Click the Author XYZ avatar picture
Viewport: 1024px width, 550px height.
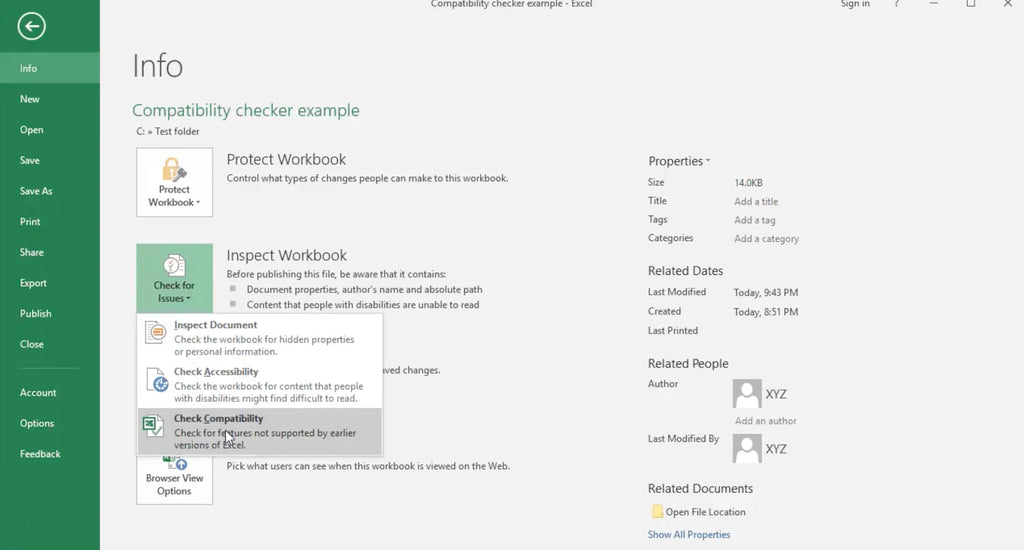click(747, 393)
